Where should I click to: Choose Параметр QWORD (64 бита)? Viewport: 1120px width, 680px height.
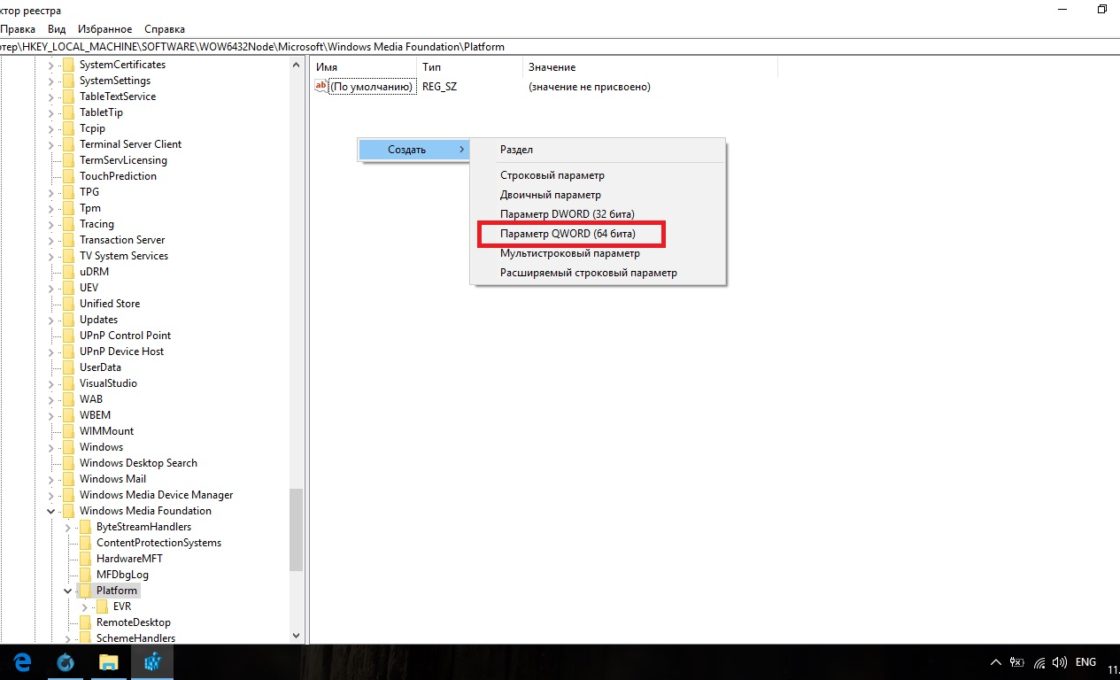click(597, 234)
